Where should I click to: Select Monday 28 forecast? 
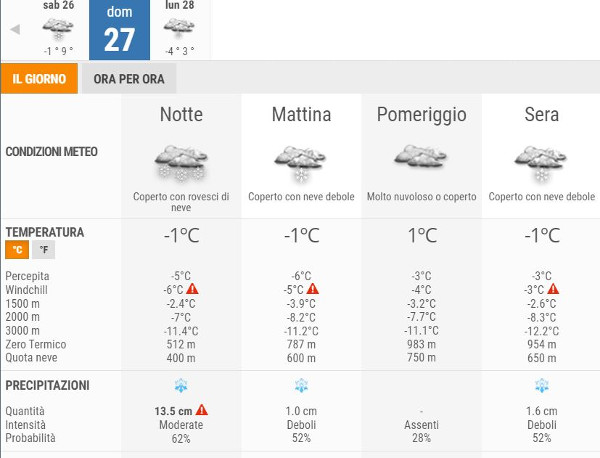pos(180,29)
